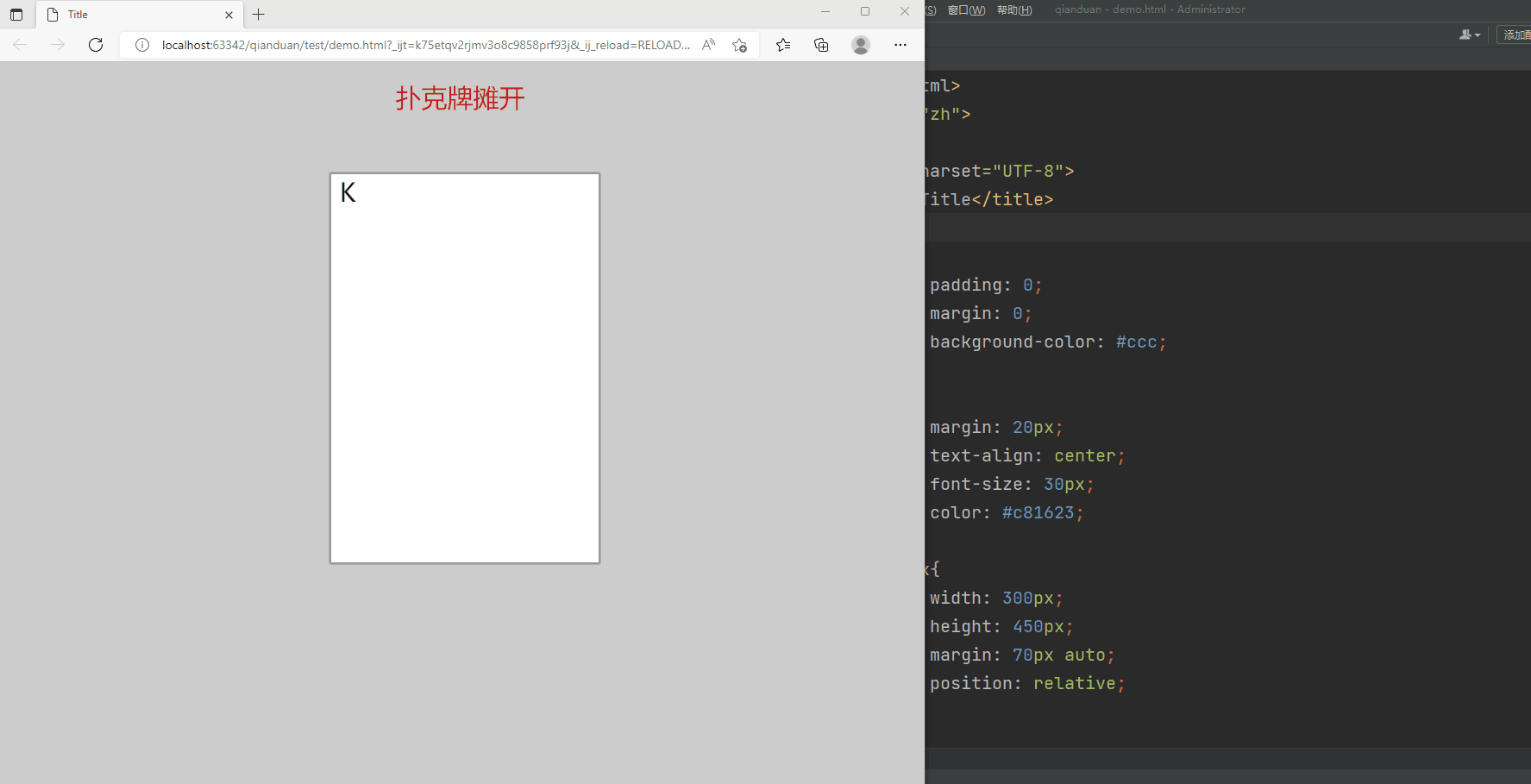
Task: Click the charset="UTF-8" code line
Action: click(1000, 172)
